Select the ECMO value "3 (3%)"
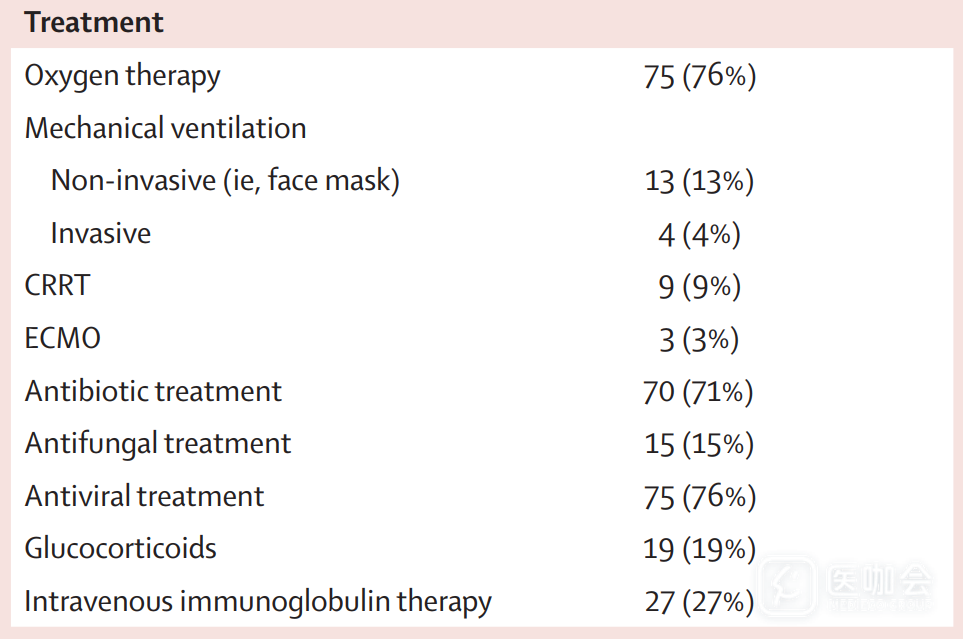This screenshot has width=963, height=639. point(699,339)
